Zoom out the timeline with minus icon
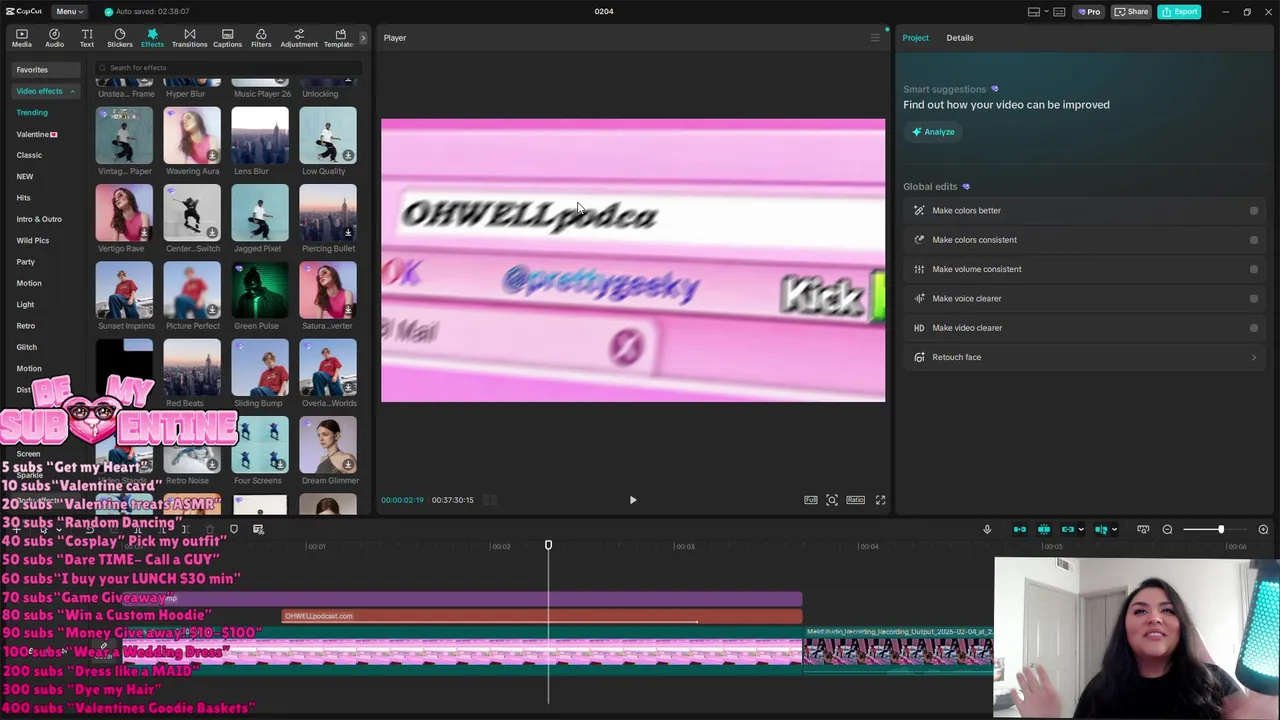Image resolution: width=1280 pixels, height=720 pixels. tap(1167, 530)
